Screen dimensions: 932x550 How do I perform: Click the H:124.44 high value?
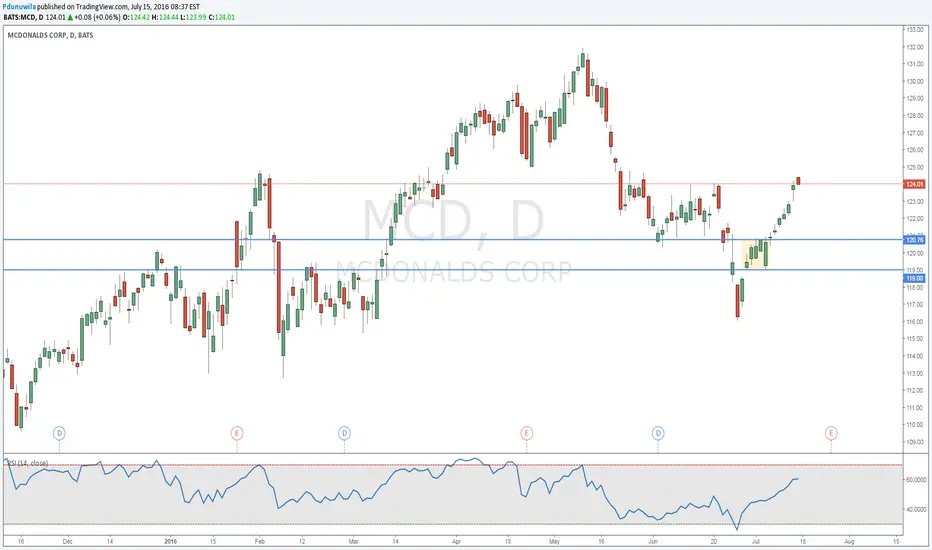[165, 17]
